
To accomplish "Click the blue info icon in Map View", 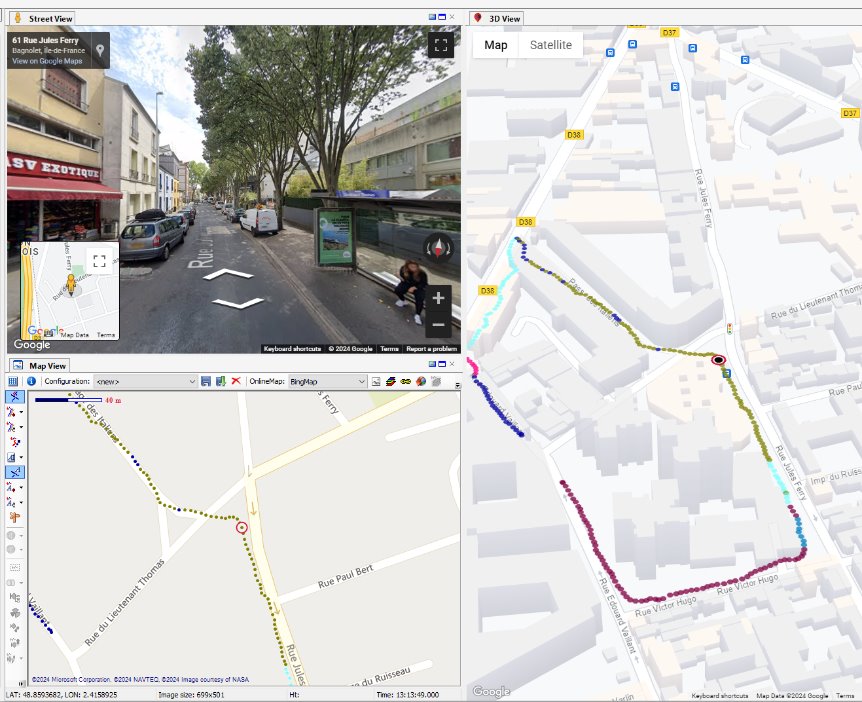I will coord(31,382).
